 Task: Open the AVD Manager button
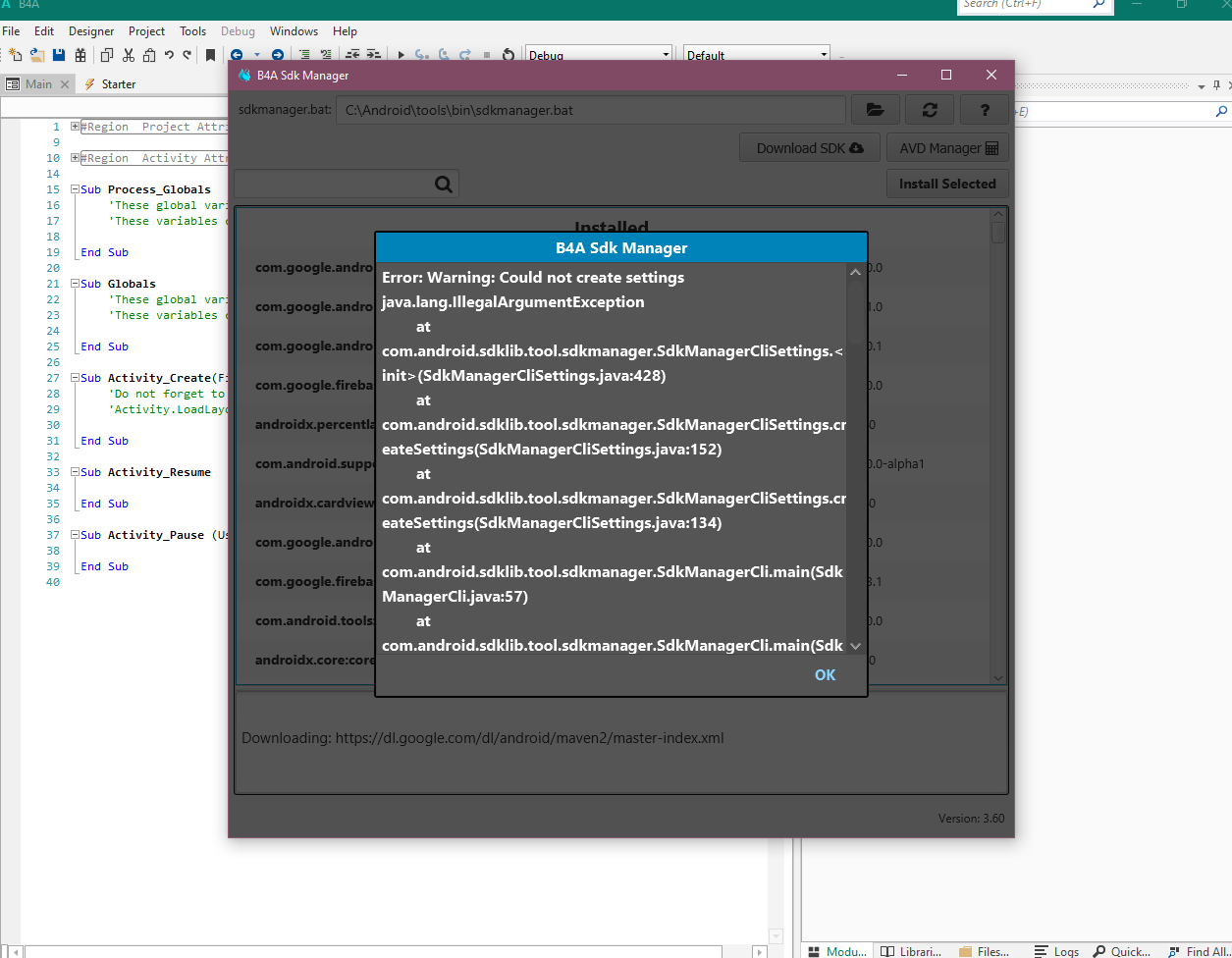pyautogui.click(x=947, y=148)
